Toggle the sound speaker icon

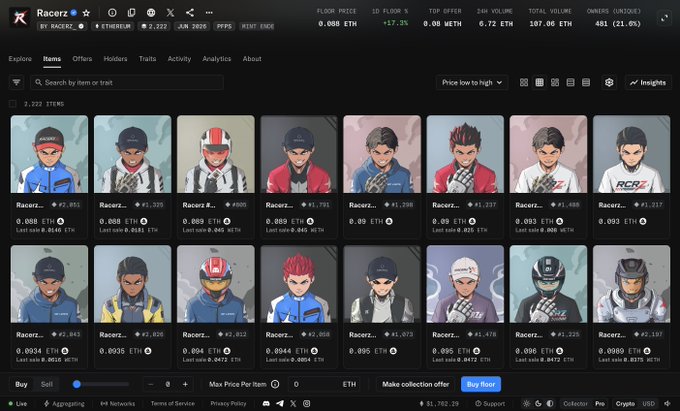[x=667, y=404]
